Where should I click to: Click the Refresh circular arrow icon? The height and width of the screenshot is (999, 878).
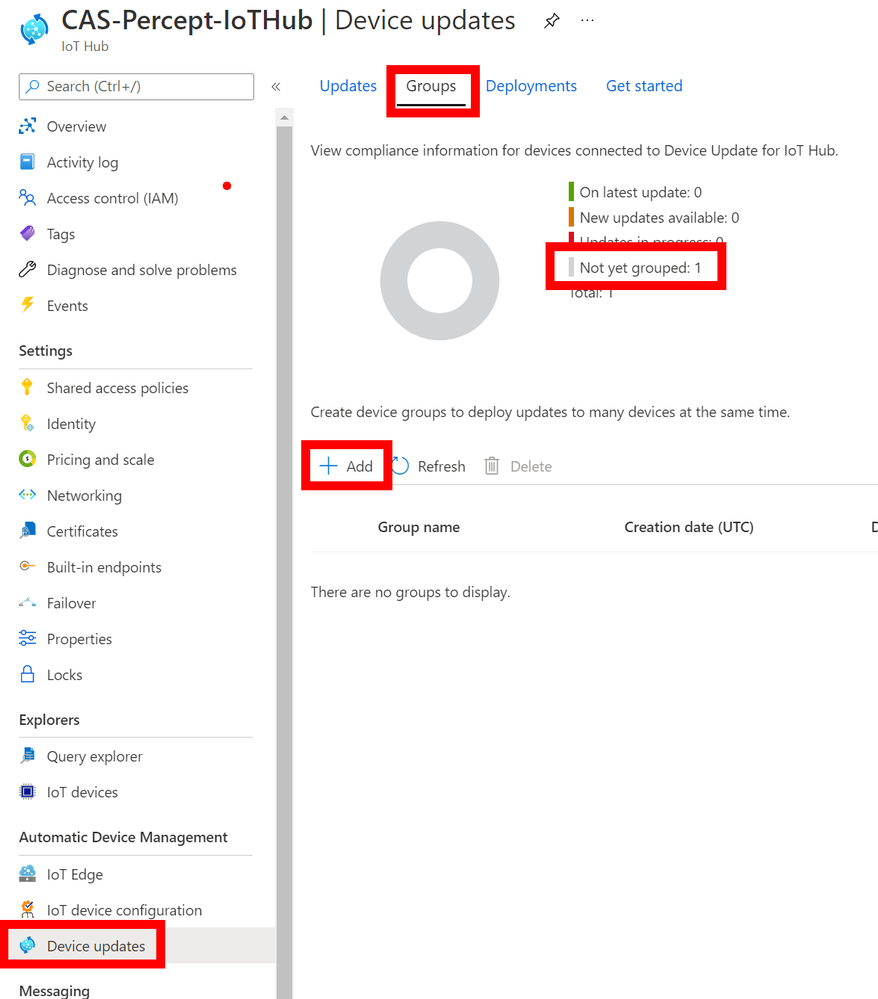(x=400, y=466)
